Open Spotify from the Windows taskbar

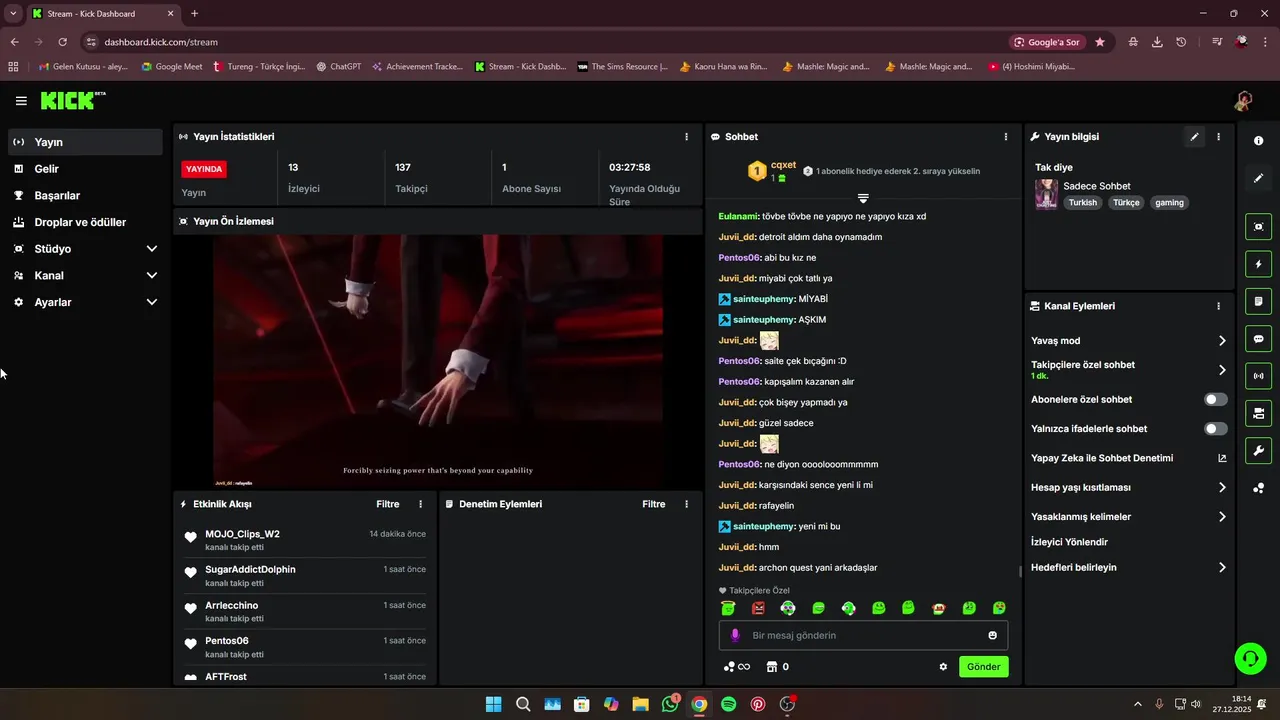(x=729, y=704)
